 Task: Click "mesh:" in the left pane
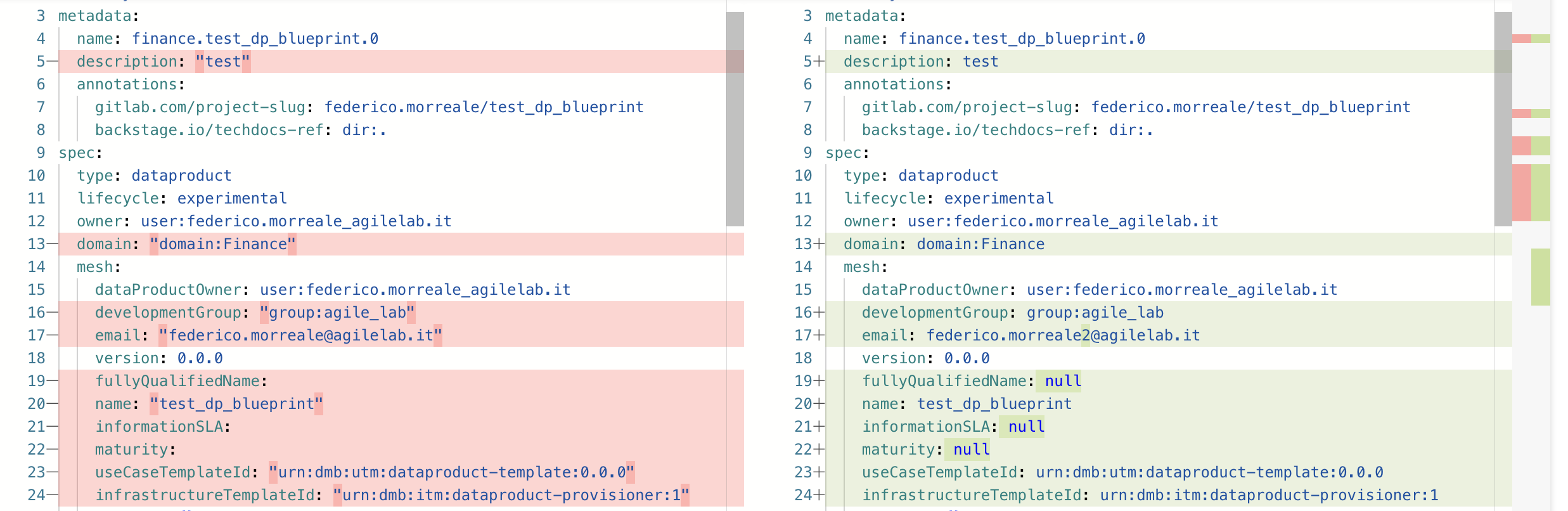coord(99,267)
